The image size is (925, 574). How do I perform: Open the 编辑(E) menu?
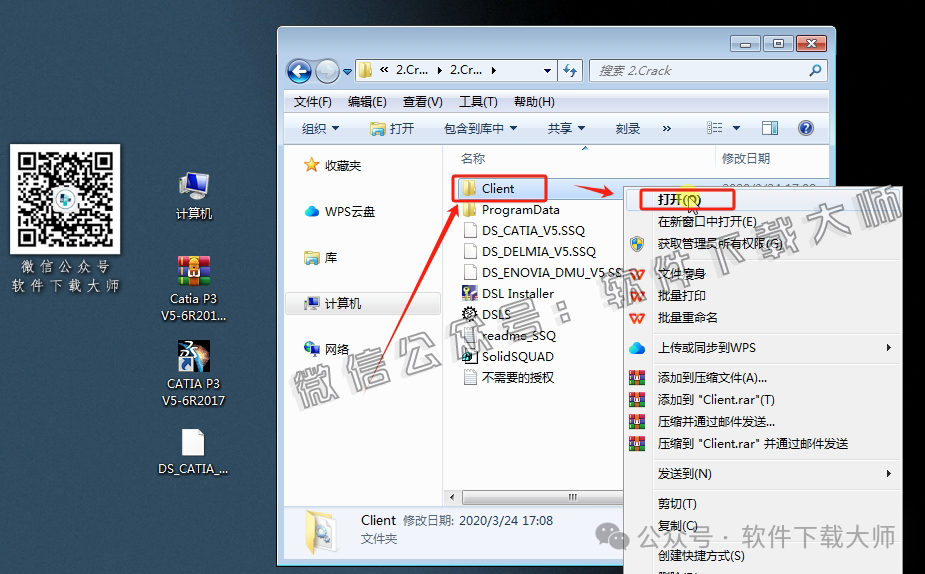[367, 102]
